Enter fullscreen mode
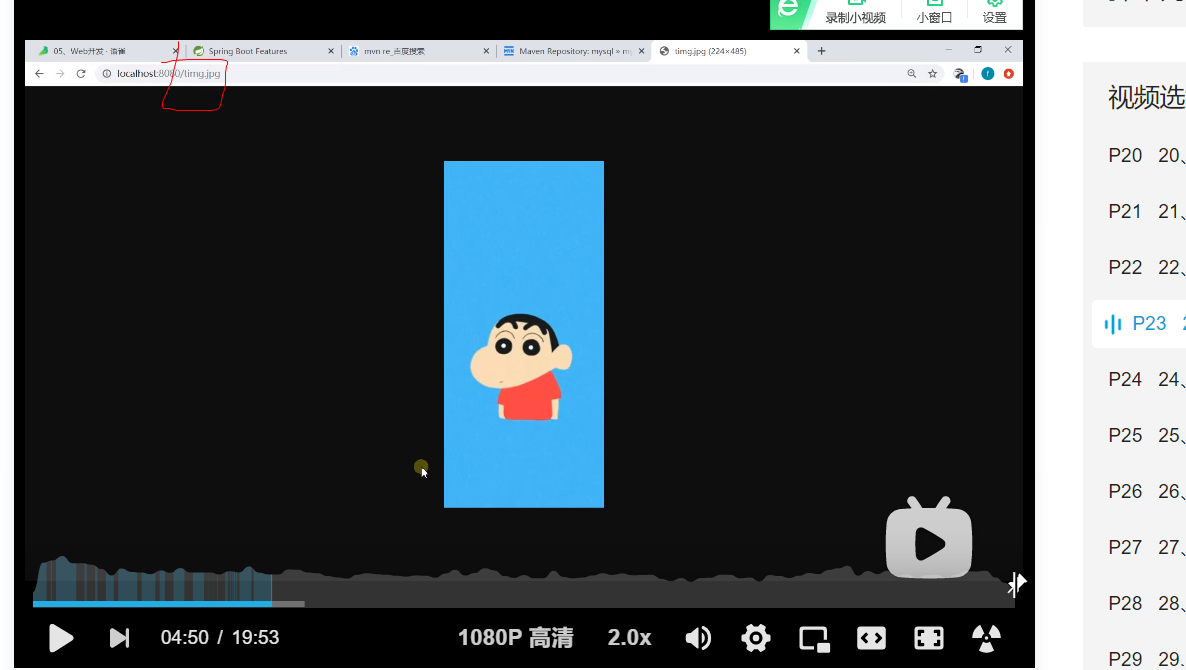The height and width of the screenshot is (670, 1186). point(929,638)
